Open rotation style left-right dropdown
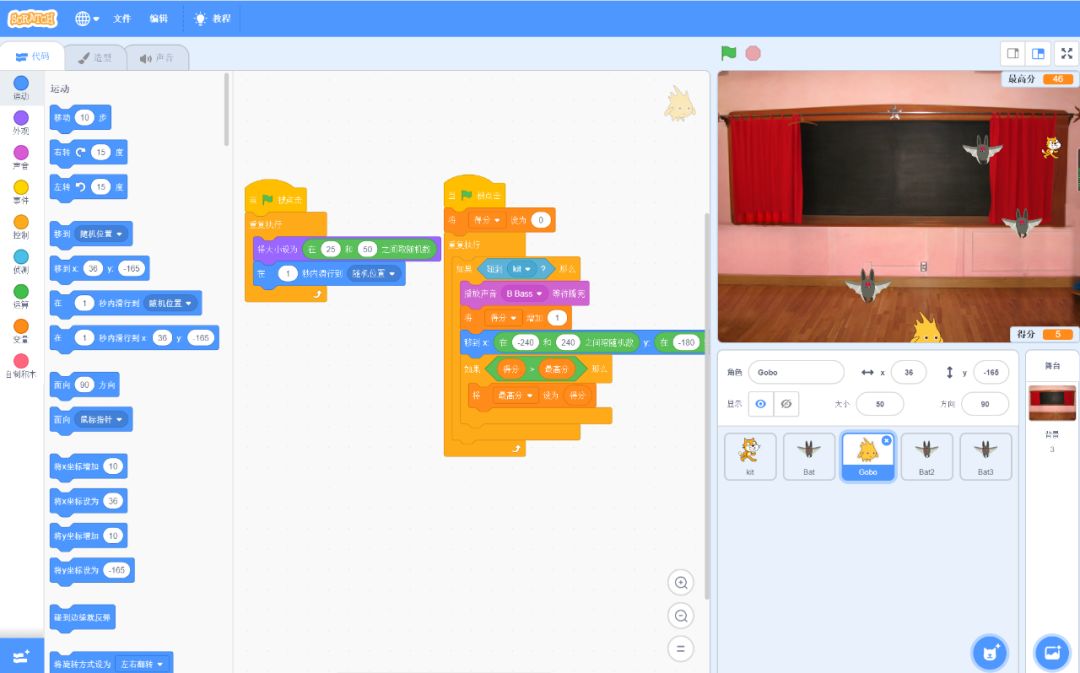The height and width of the screenshot is (673, 1080). point(141,664)
